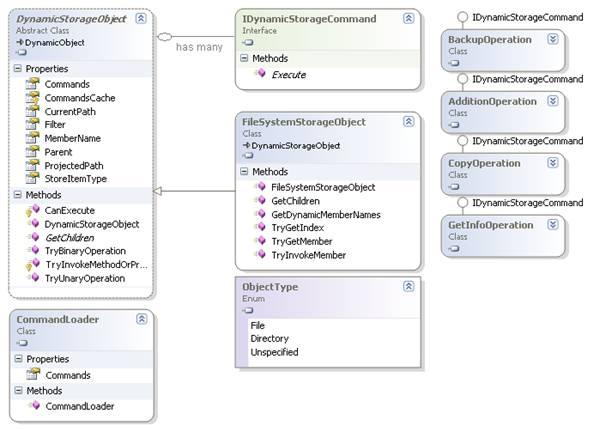Click the TryGetIndex method icon
This screenshot has height=429, width=589.
click(x=260, y=227)
